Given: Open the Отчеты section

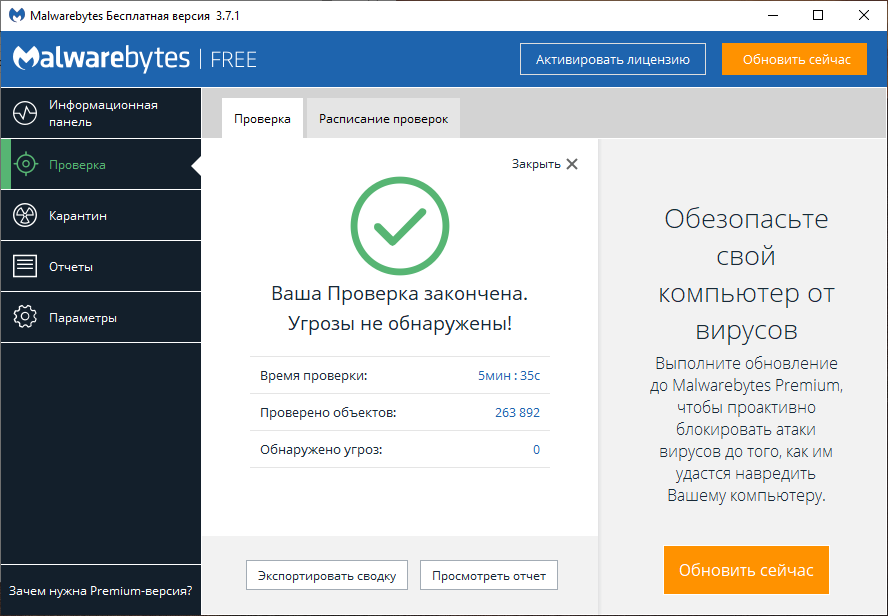Looking at the screenshot, I should [101, 266].
